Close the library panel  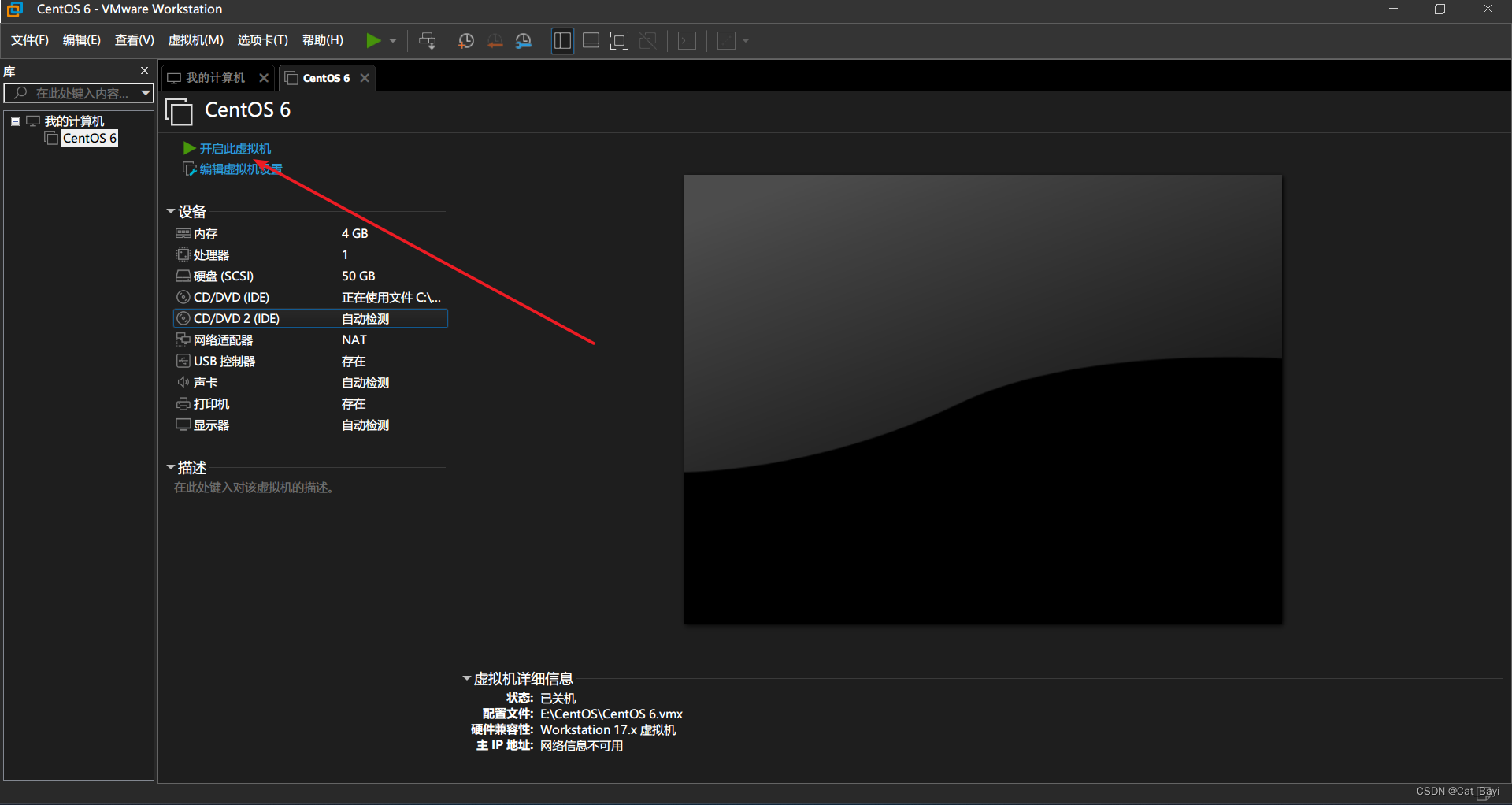145,71
